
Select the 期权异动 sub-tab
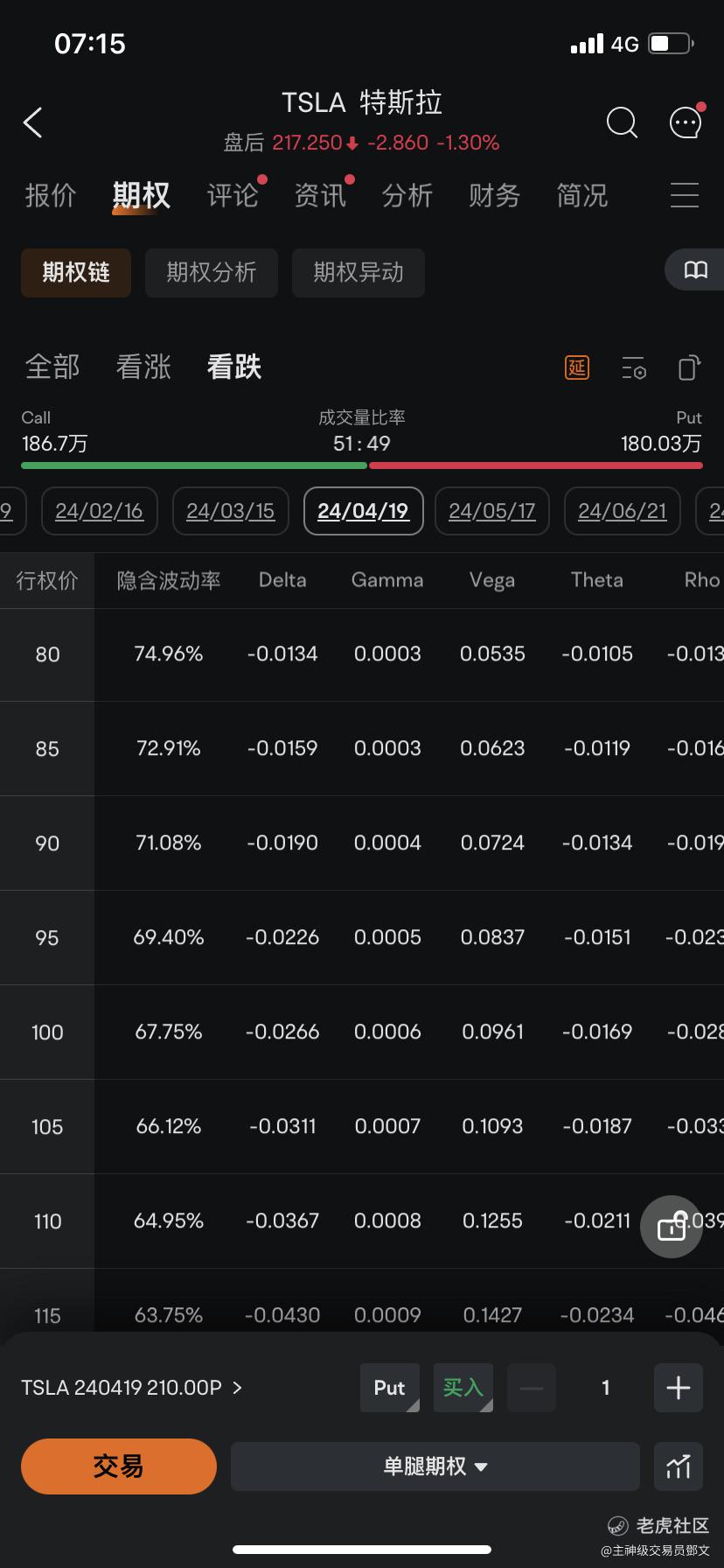(x=359, y=273)
